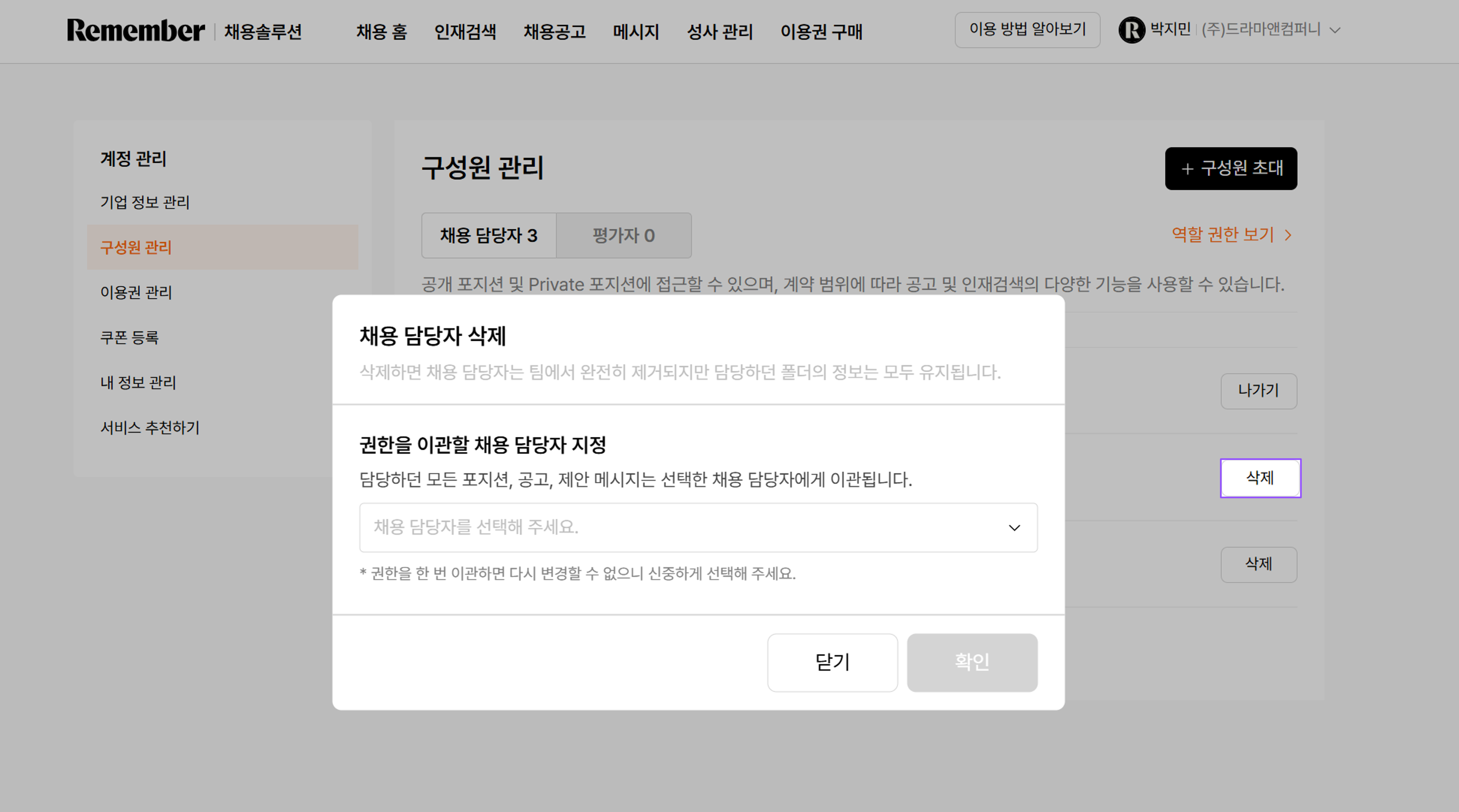The width and height of the screenshot is (1459, 812).
Task: Click the 닫기 button to dismiss dialog
Action: point(833,662)
